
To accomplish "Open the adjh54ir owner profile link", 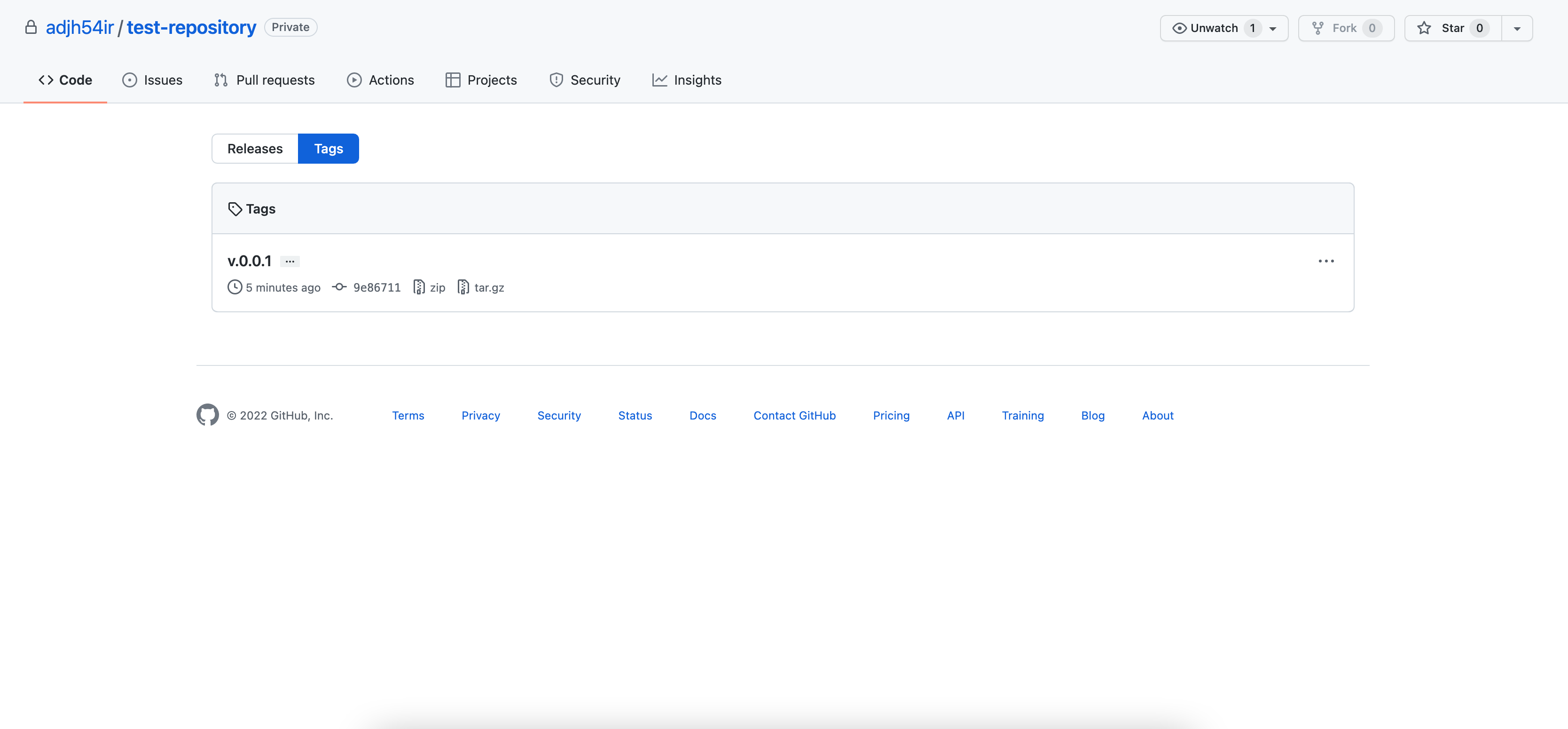I will pyautogui.click(x=80, y=27).
